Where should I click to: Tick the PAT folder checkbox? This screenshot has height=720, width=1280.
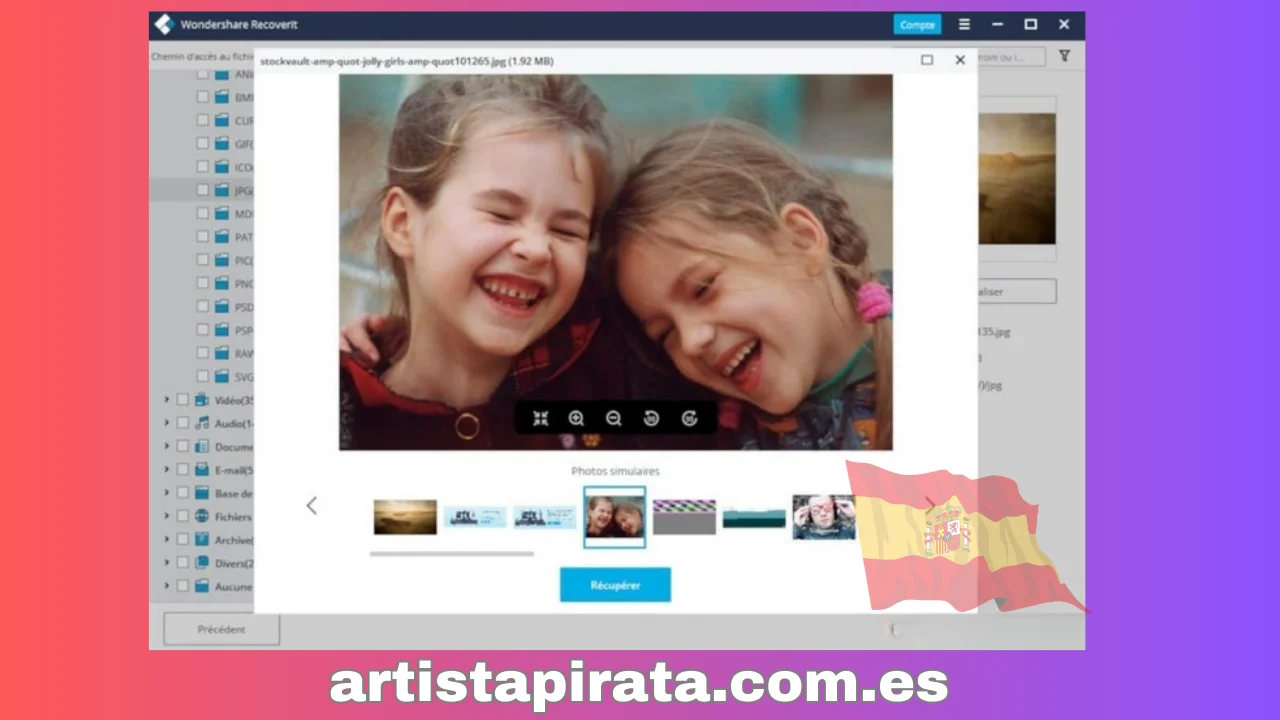tap(203, 237)
